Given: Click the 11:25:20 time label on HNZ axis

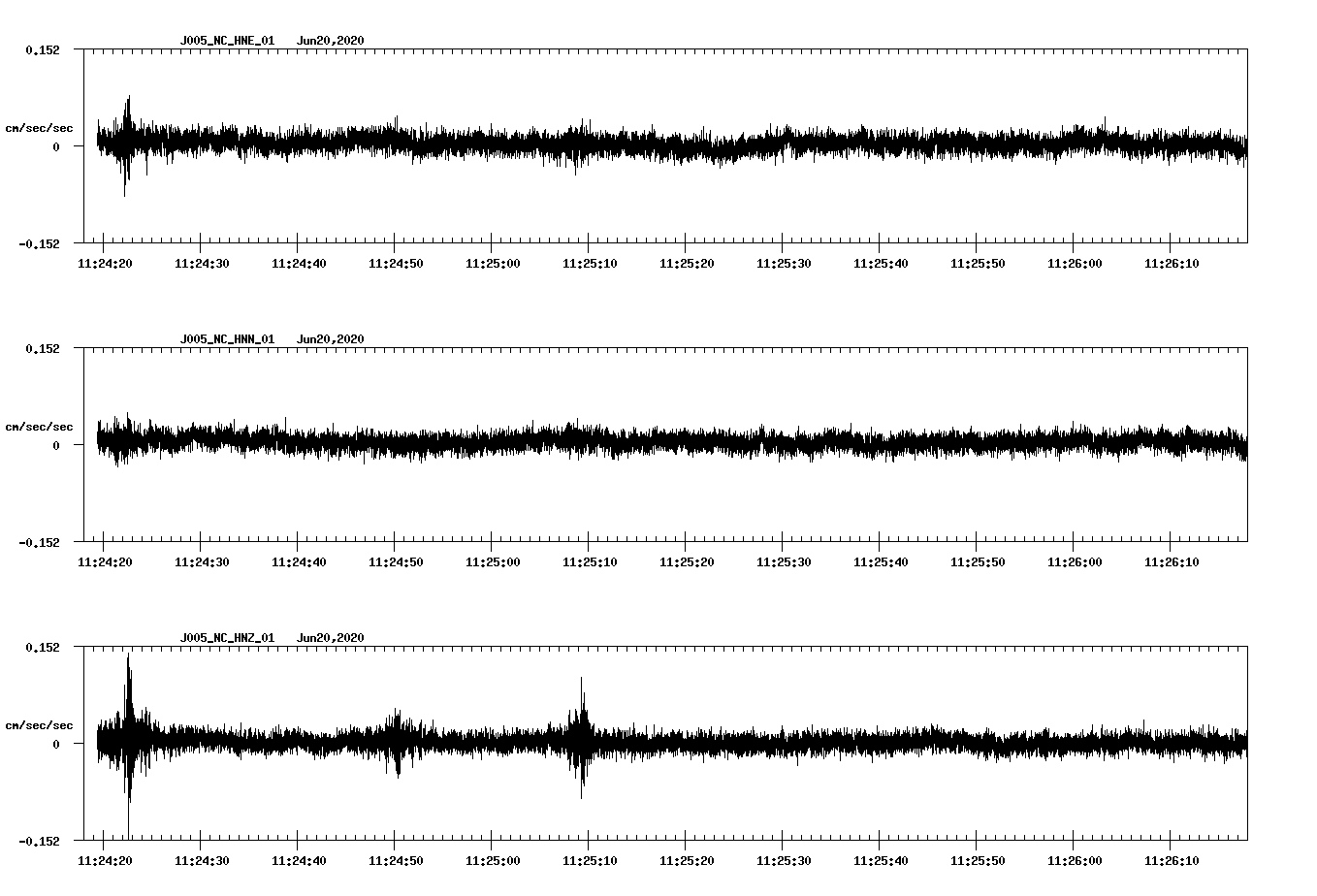Looking at the screenshot, I should pos(687,861).
